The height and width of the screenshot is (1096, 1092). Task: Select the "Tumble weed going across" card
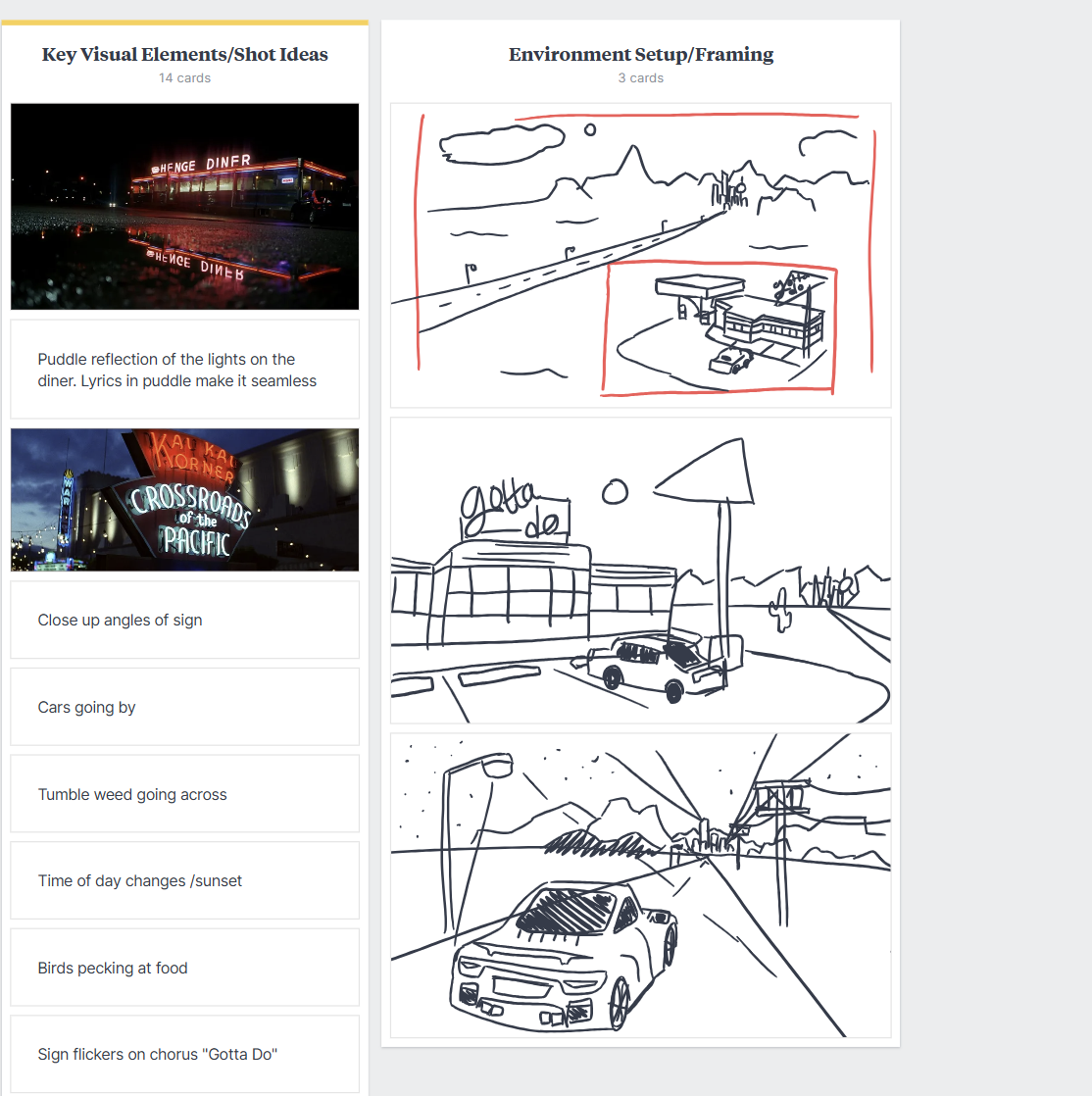pos(184,794)
